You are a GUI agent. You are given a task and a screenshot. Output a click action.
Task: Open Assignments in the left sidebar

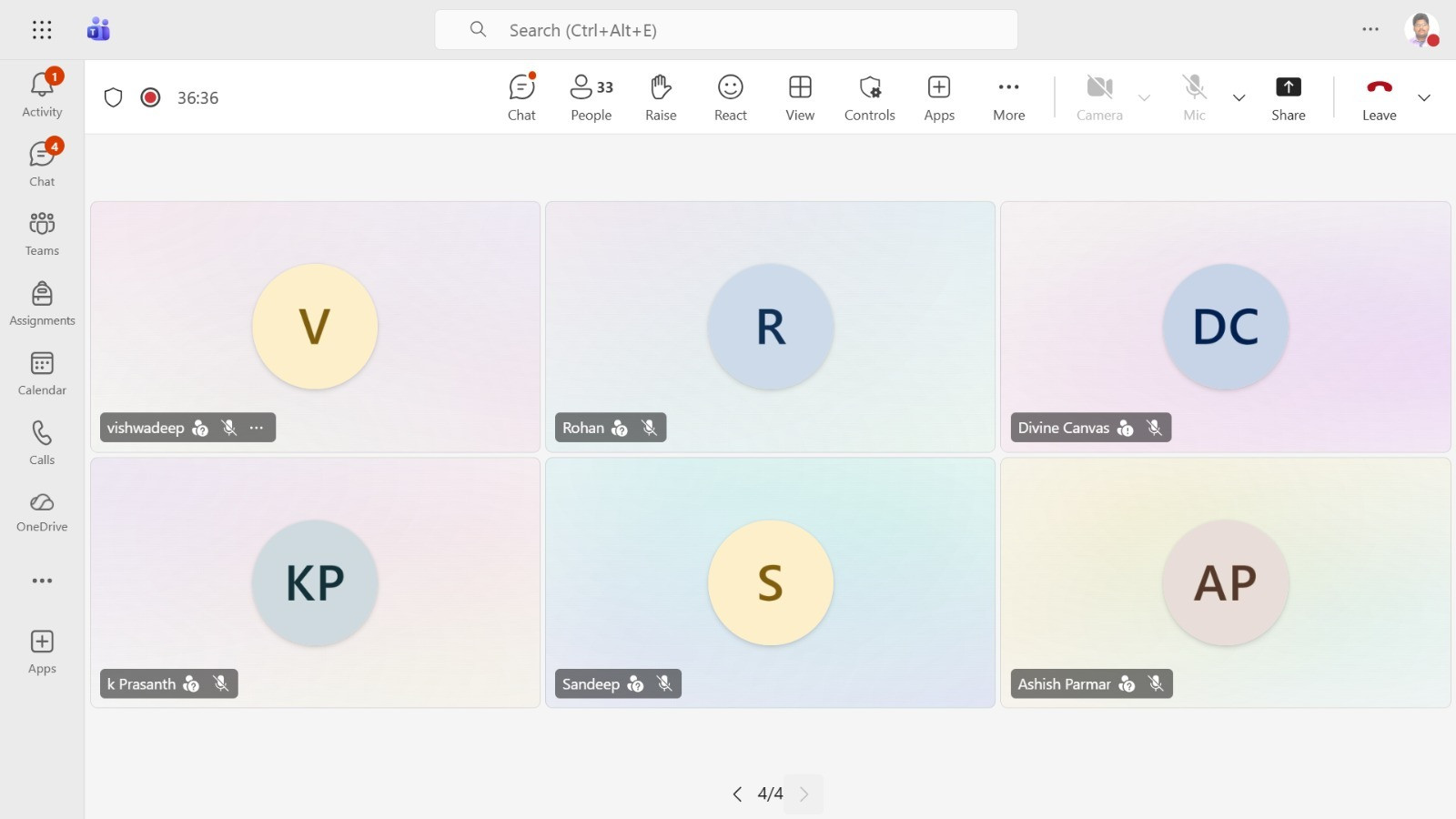42,303
